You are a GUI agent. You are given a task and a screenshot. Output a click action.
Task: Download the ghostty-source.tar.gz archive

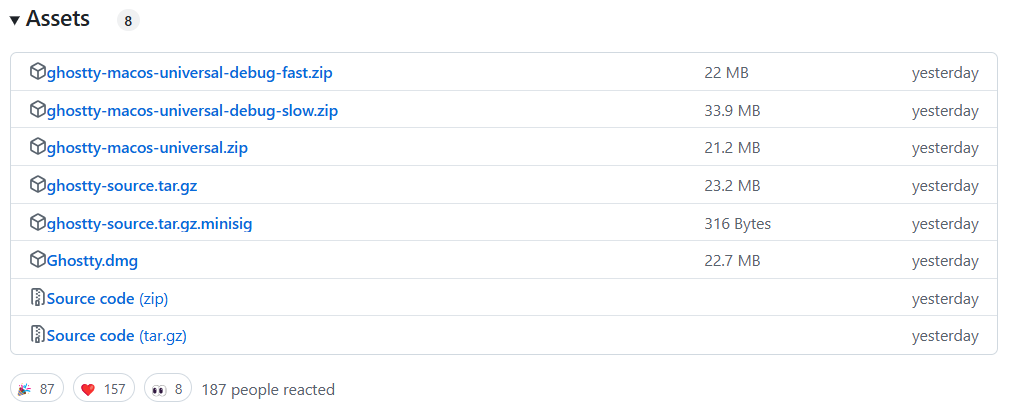coord(129,185)
